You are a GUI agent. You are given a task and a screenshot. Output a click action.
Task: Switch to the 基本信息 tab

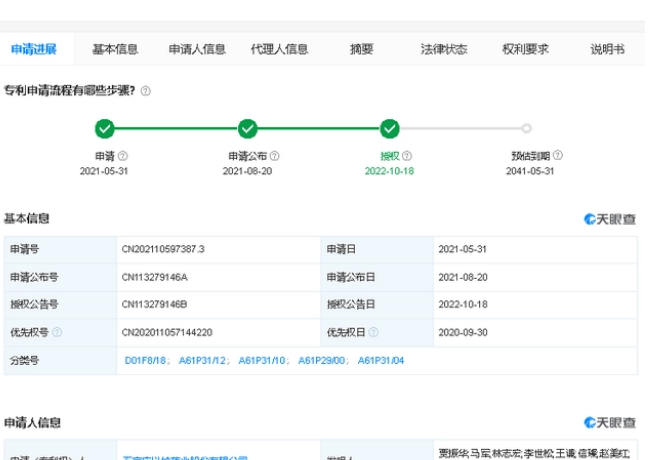(115, 49)
